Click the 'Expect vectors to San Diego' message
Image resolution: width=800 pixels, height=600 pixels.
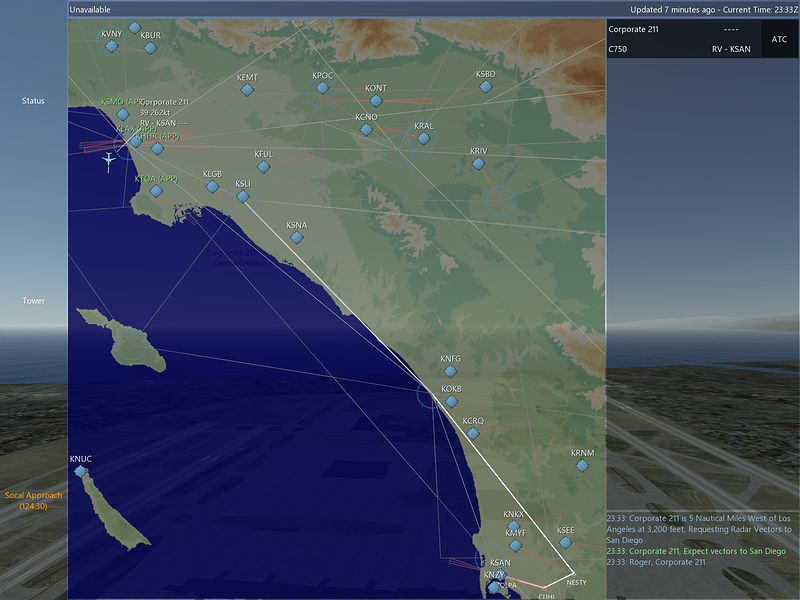[x=695, y=551]
